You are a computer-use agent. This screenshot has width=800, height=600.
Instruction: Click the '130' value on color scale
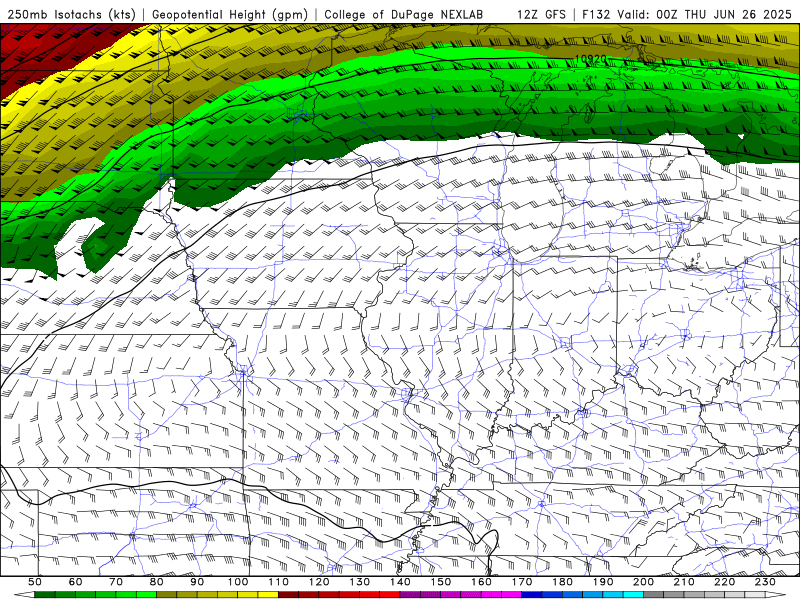[x=360, y=582]
